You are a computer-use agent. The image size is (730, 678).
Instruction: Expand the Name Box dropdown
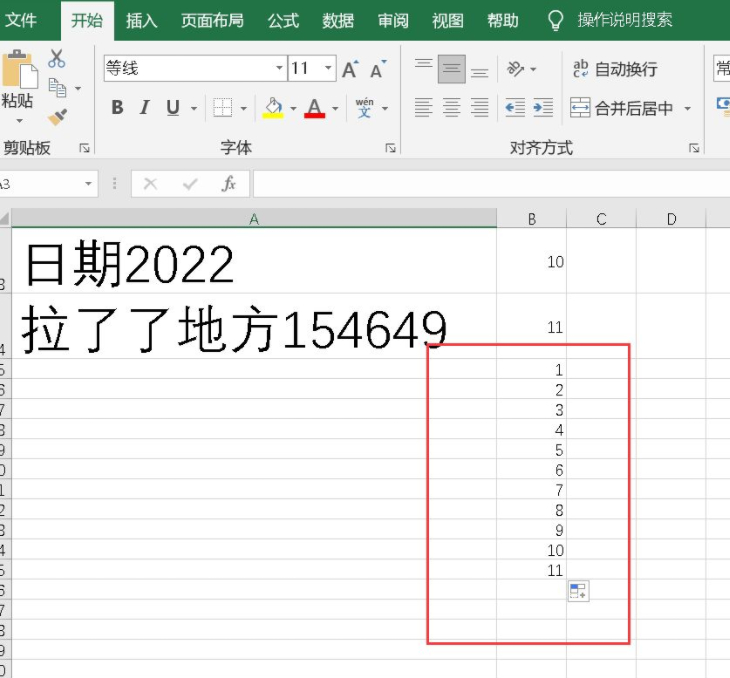(88, 184)
